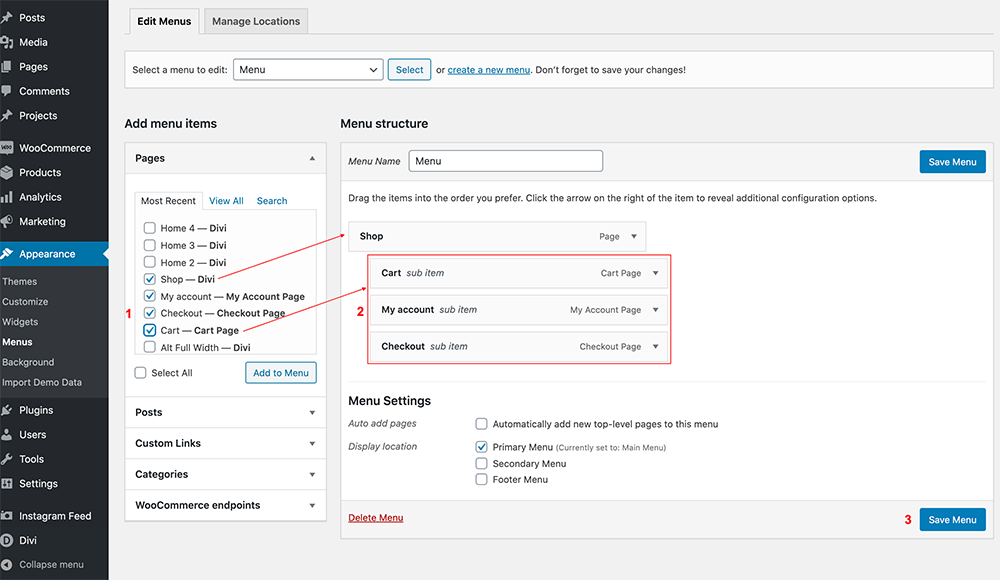Click the Menu Name text field

pyautogui.click(x=506, y=161)
